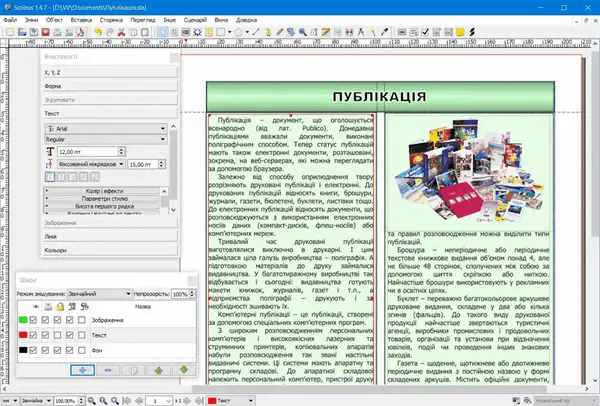
Task: Activate the Select item arrow tool
Action: coord(162,32)
